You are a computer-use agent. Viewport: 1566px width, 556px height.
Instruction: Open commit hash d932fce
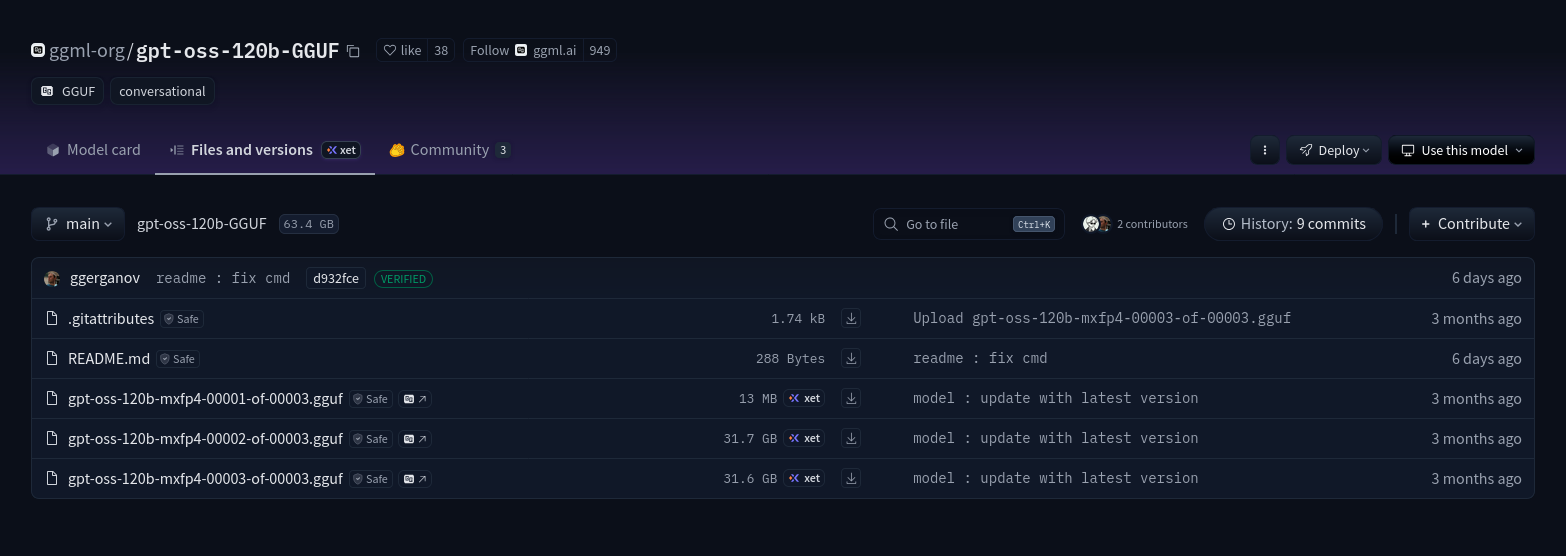[336, 278]
